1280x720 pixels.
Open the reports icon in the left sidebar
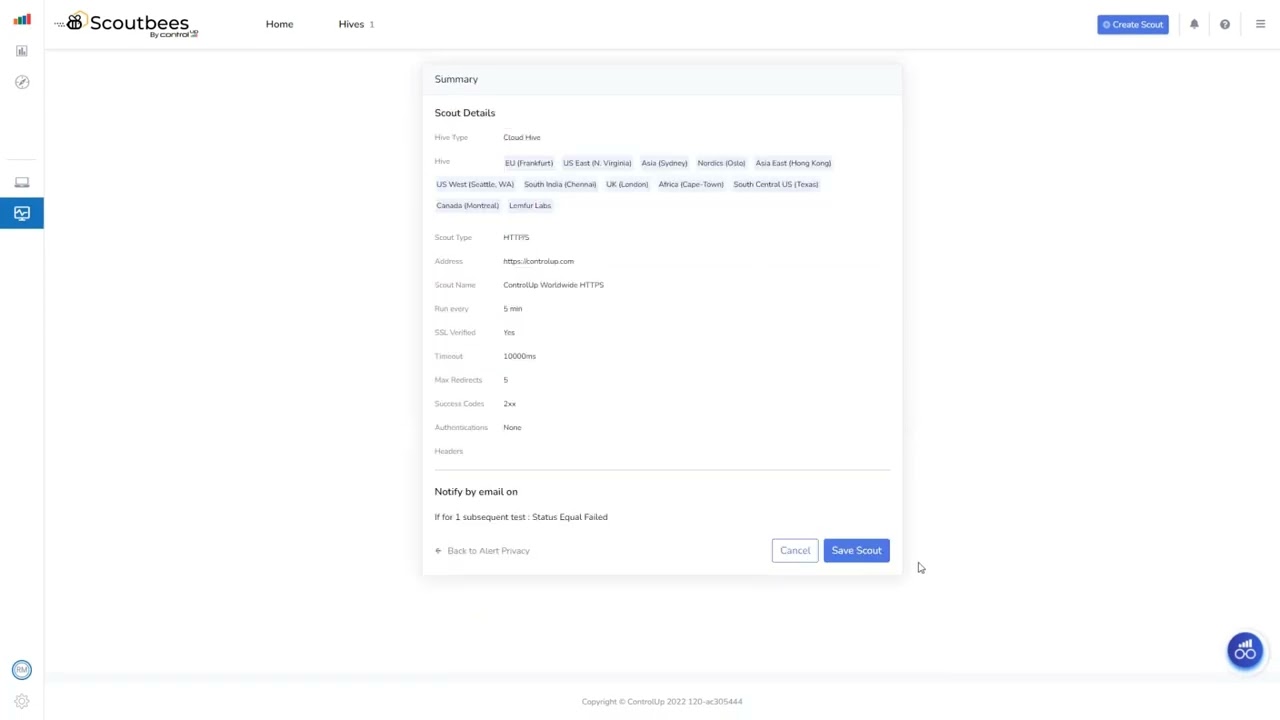[x=22, y=51]
